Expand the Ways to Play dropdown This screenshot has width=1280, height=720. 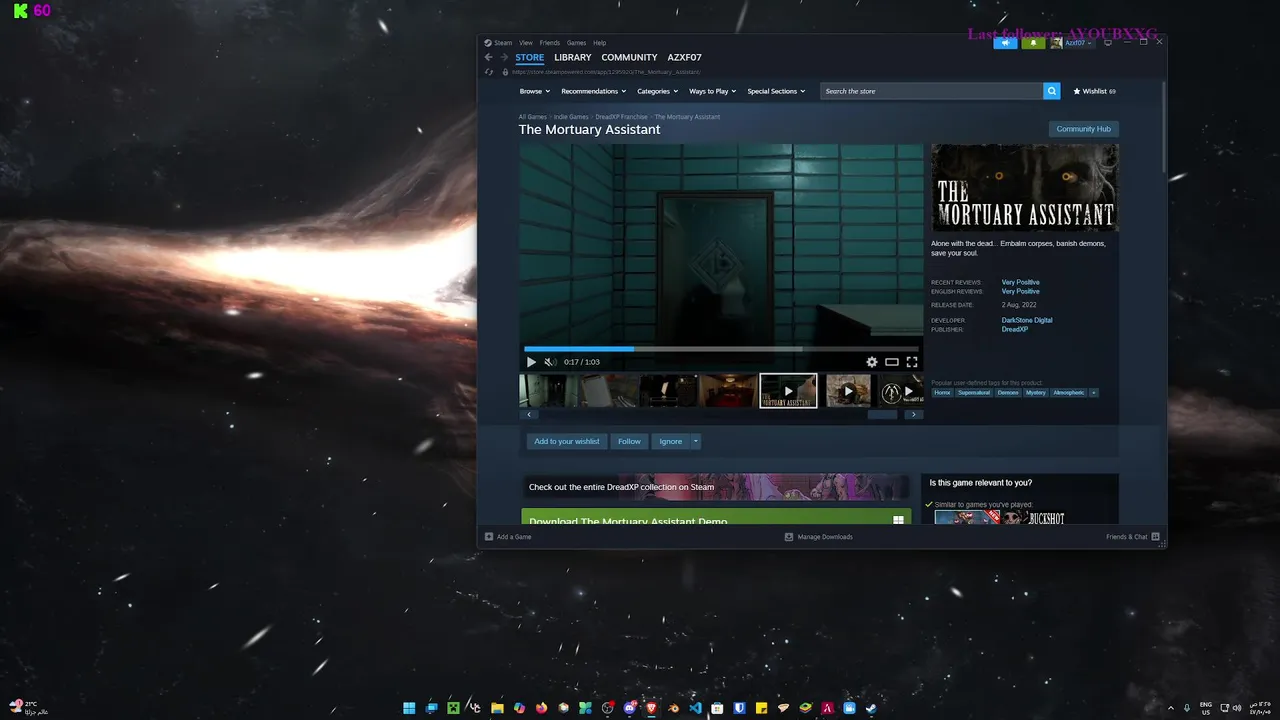click(712, 91)
